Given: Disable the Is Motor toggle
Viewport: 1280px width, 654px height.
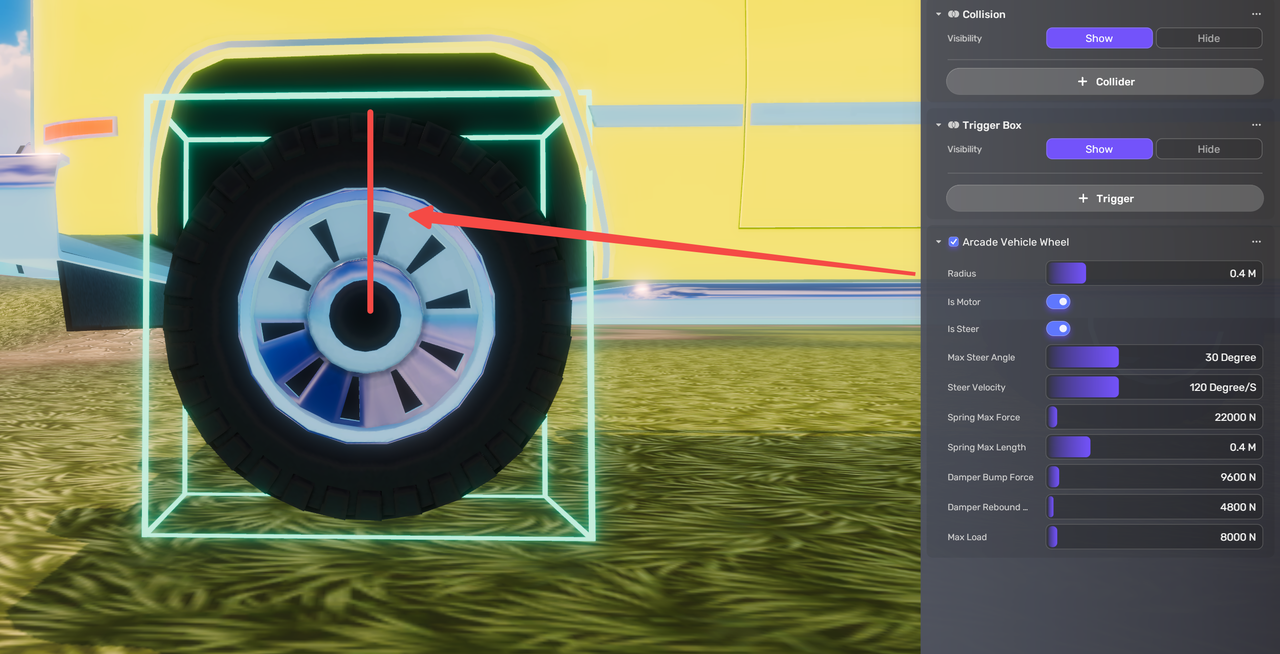Looking at the screenshot, I should coord(1058,301).
